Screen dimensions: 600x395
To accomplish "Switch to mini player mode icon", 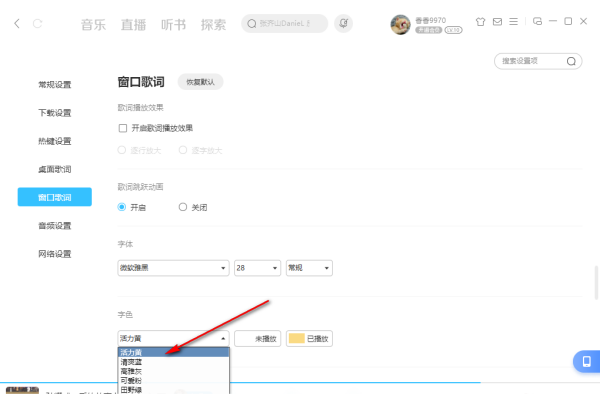I will [x=537, y=21].
